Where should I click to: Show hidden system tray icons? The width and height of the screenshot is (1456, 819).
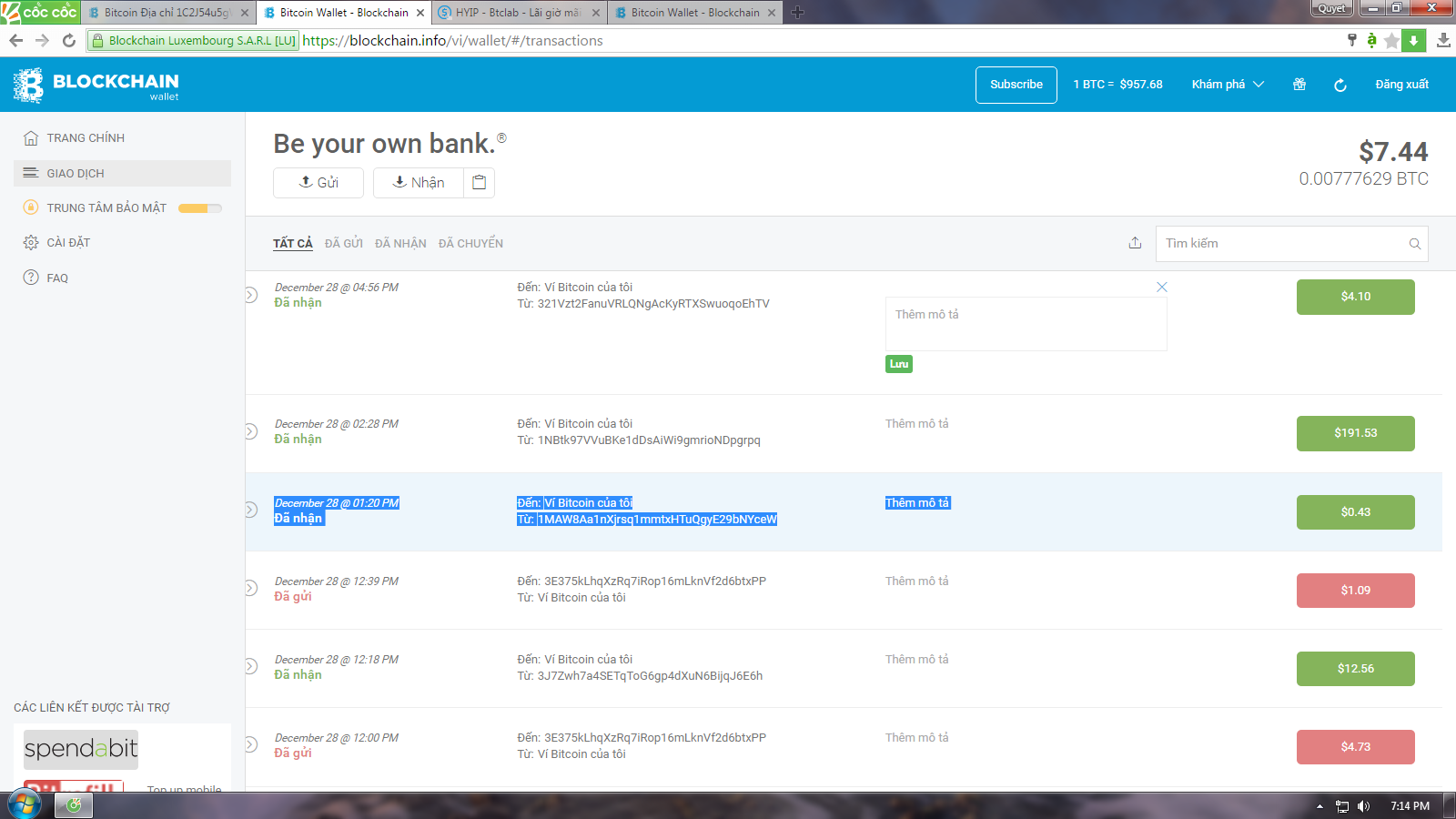pyautogui.click(x=1319, y=806)
